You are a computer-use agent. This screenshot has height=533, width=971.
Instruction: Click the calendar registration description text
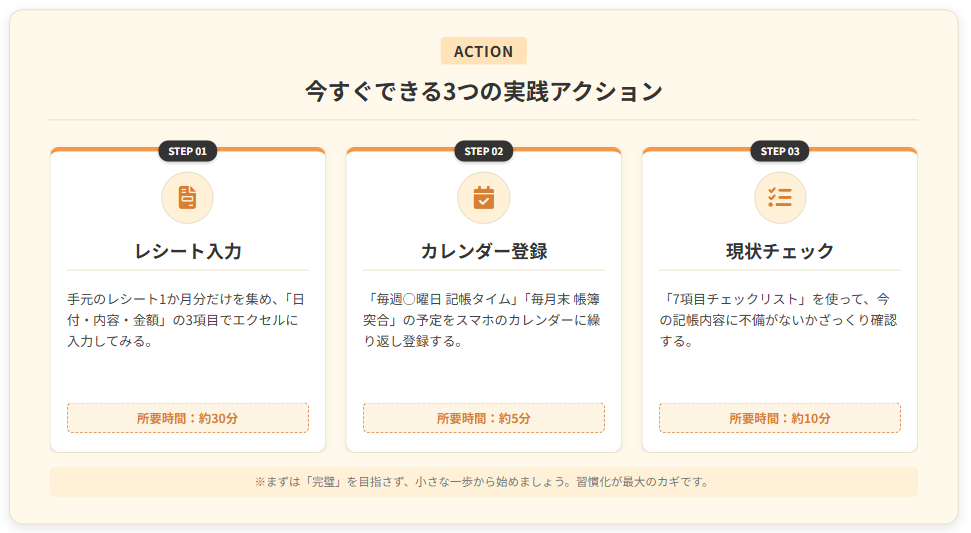click(x=484, y=320)
